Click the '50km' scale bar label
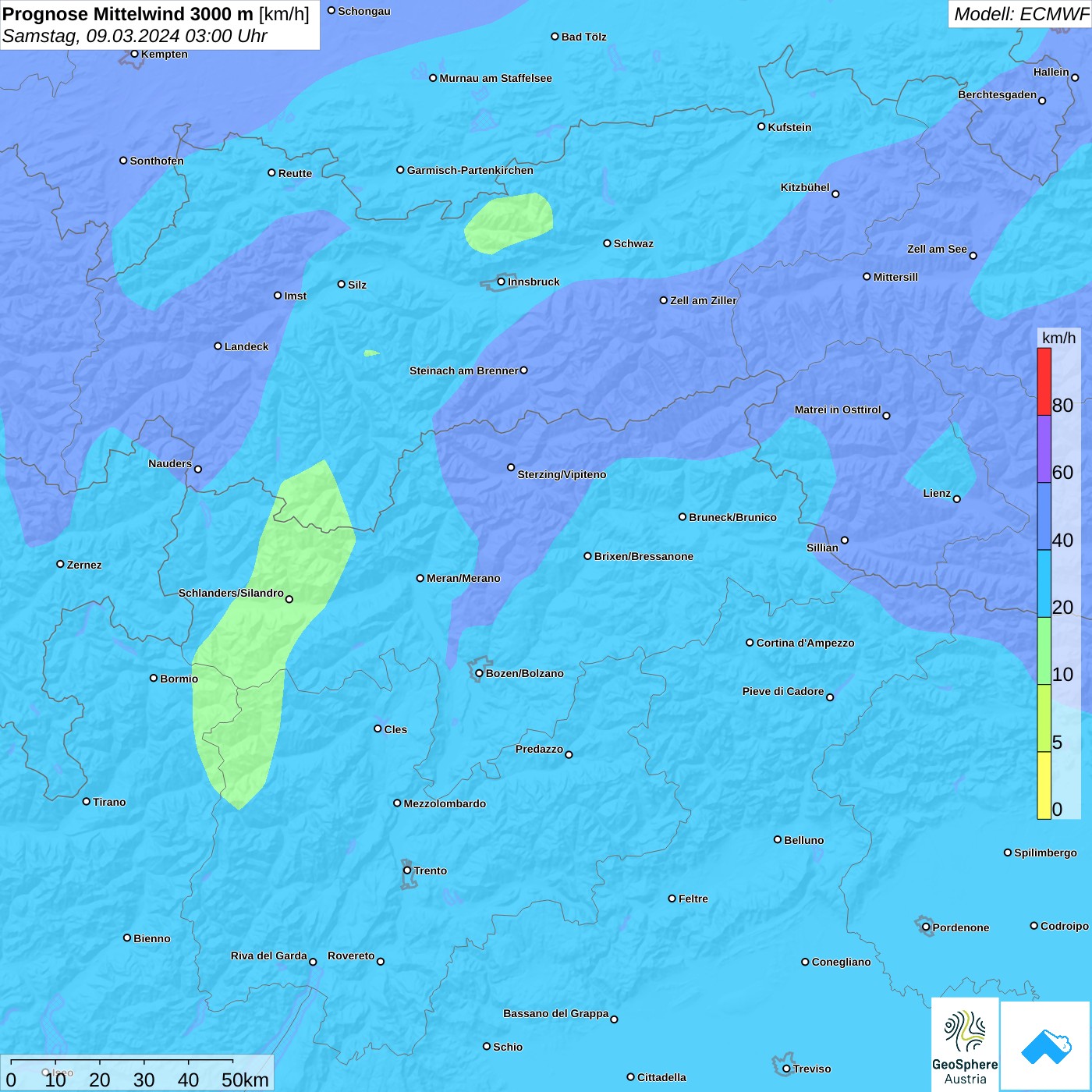The image size is (1092, 1092). pyautogui.click(x=245, y=1080)
